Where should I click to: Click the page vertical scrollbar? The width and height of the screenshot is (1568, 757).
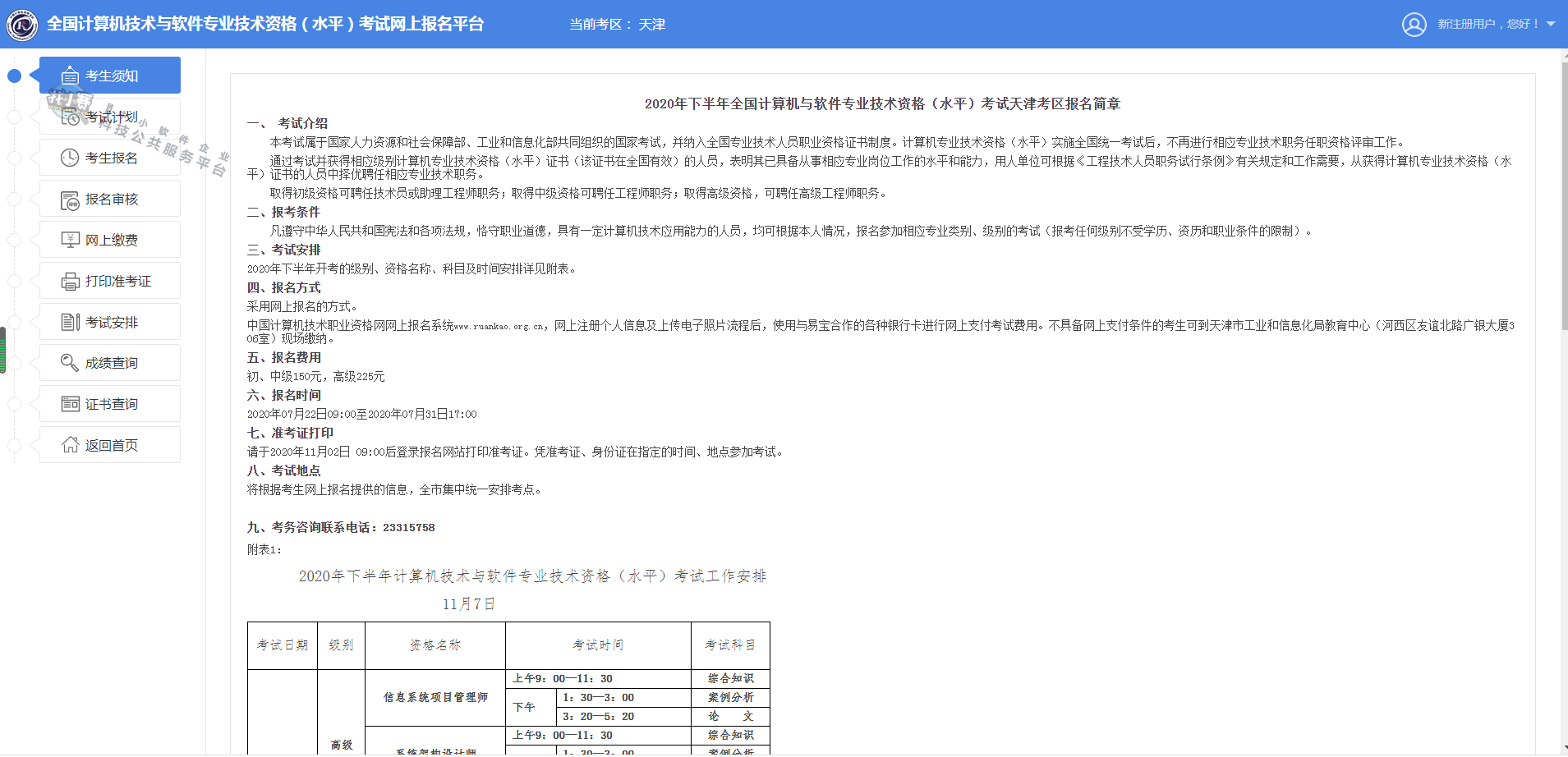1564,197
